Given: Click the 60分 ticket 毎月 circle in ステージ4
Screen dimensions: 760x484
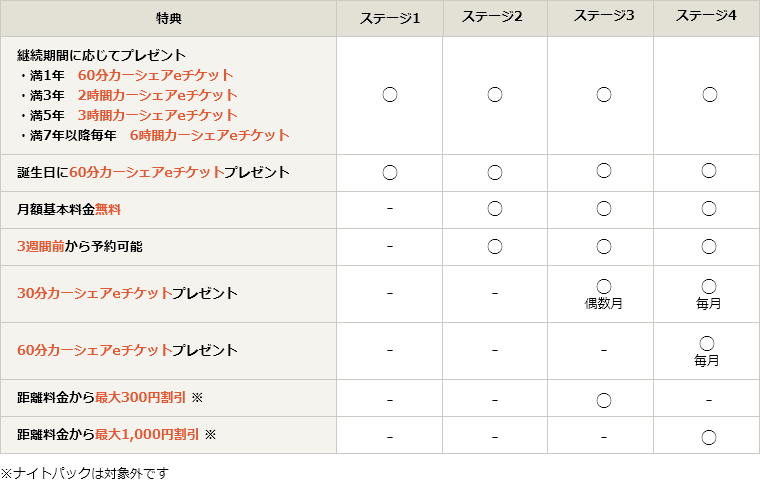Looking at the screenshot, I should 707,344.
